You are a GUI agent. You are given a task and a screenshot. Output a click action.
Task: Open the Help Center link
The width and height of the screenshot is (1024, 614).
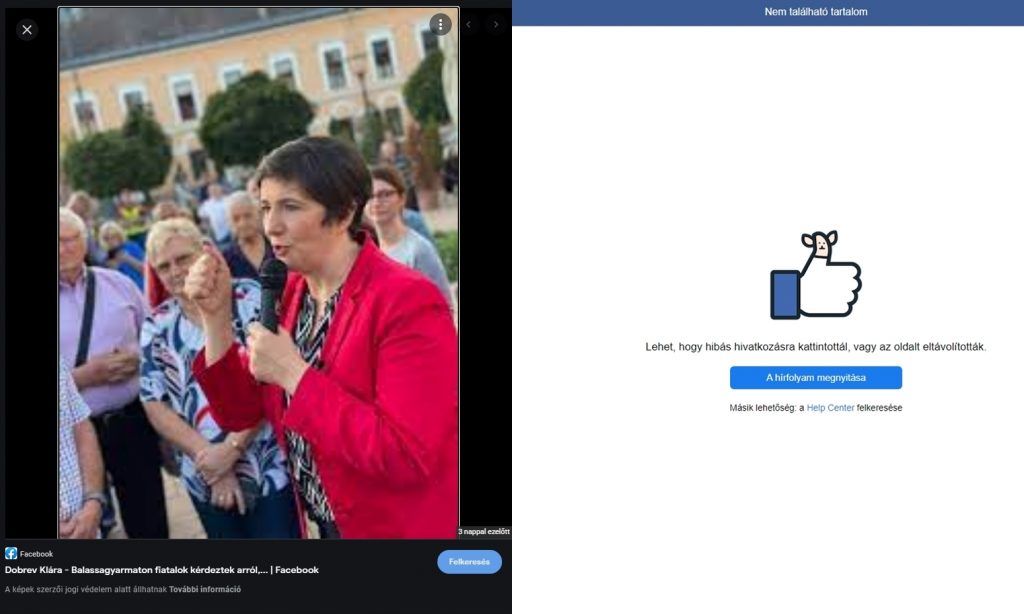point(830,408)
